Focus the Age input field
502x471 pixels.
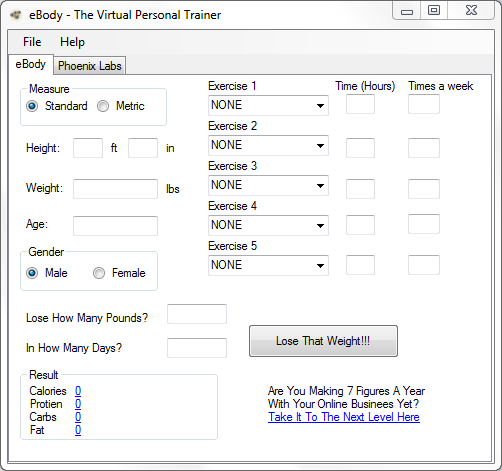point(115,226)
